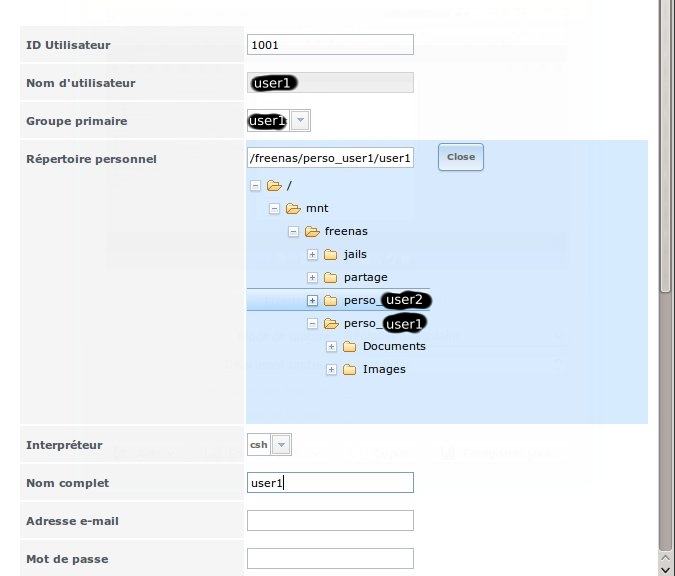Click the highlighted perso_ folder icon
Image resolution: width=675 pixels, height=576 pixels.
[331, 300]
